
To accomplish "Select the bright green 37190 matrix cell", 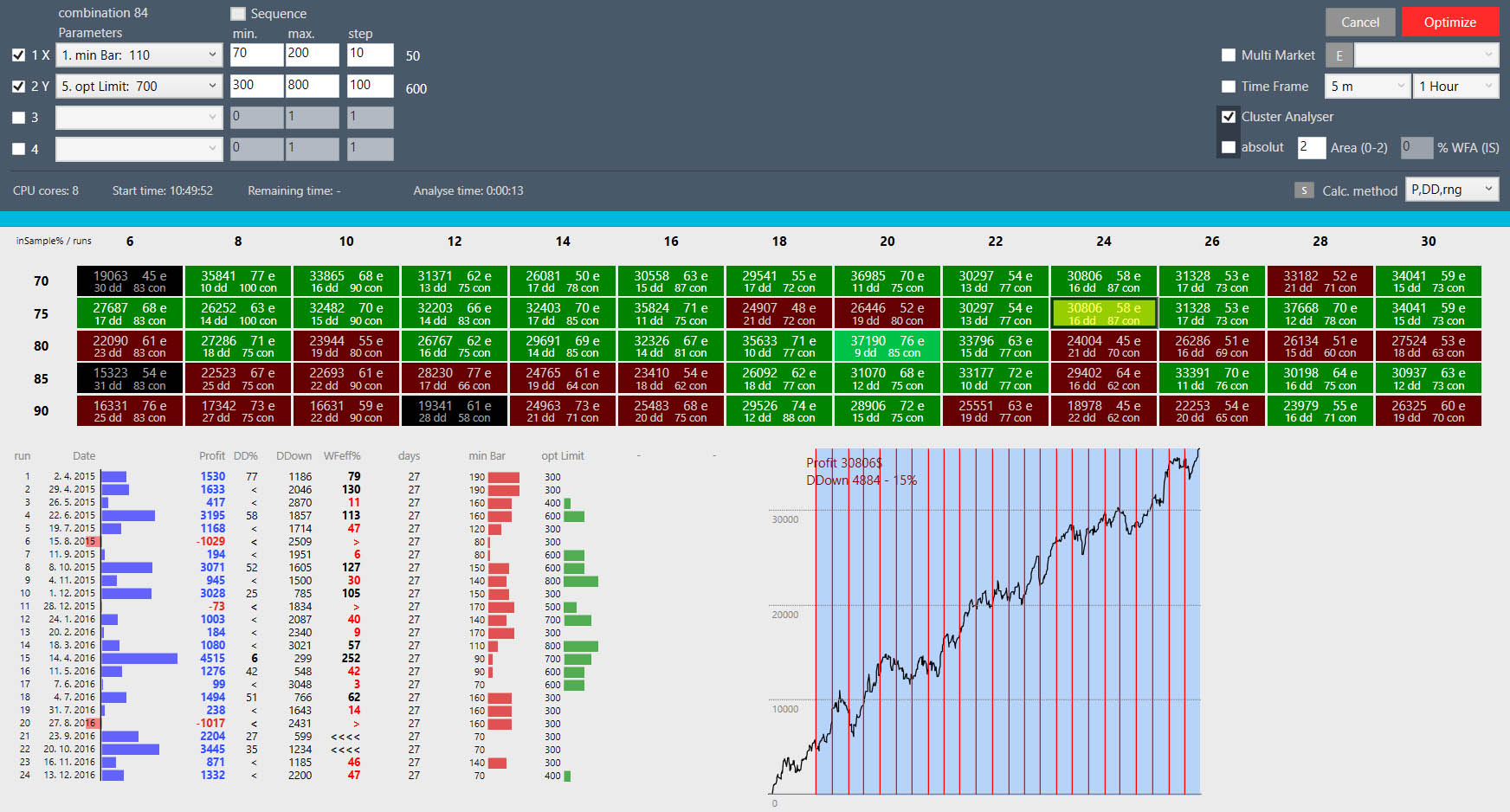I will [x=887, y=346].
